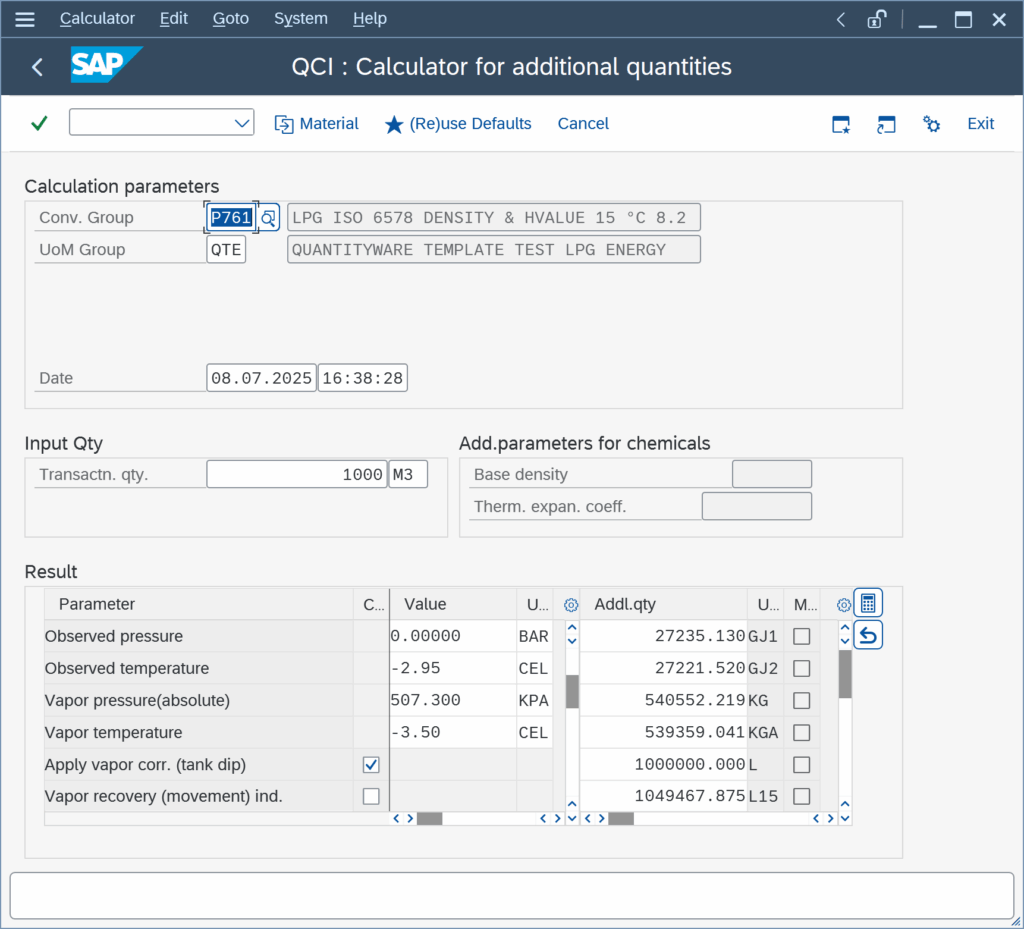The height and width of the screenshot is (929, 1024).
Task: Click the Addl.qty table horizontal scrollbar thumb
Action: pyautogui.click(x=620, y=819)
